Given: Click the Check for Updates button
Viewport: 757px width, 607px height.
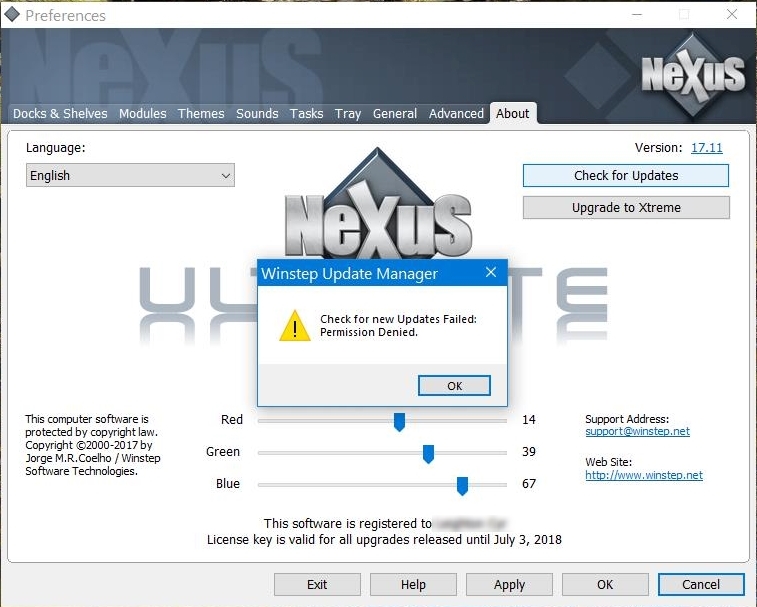Looking at the screenshot, I should 626,176.
